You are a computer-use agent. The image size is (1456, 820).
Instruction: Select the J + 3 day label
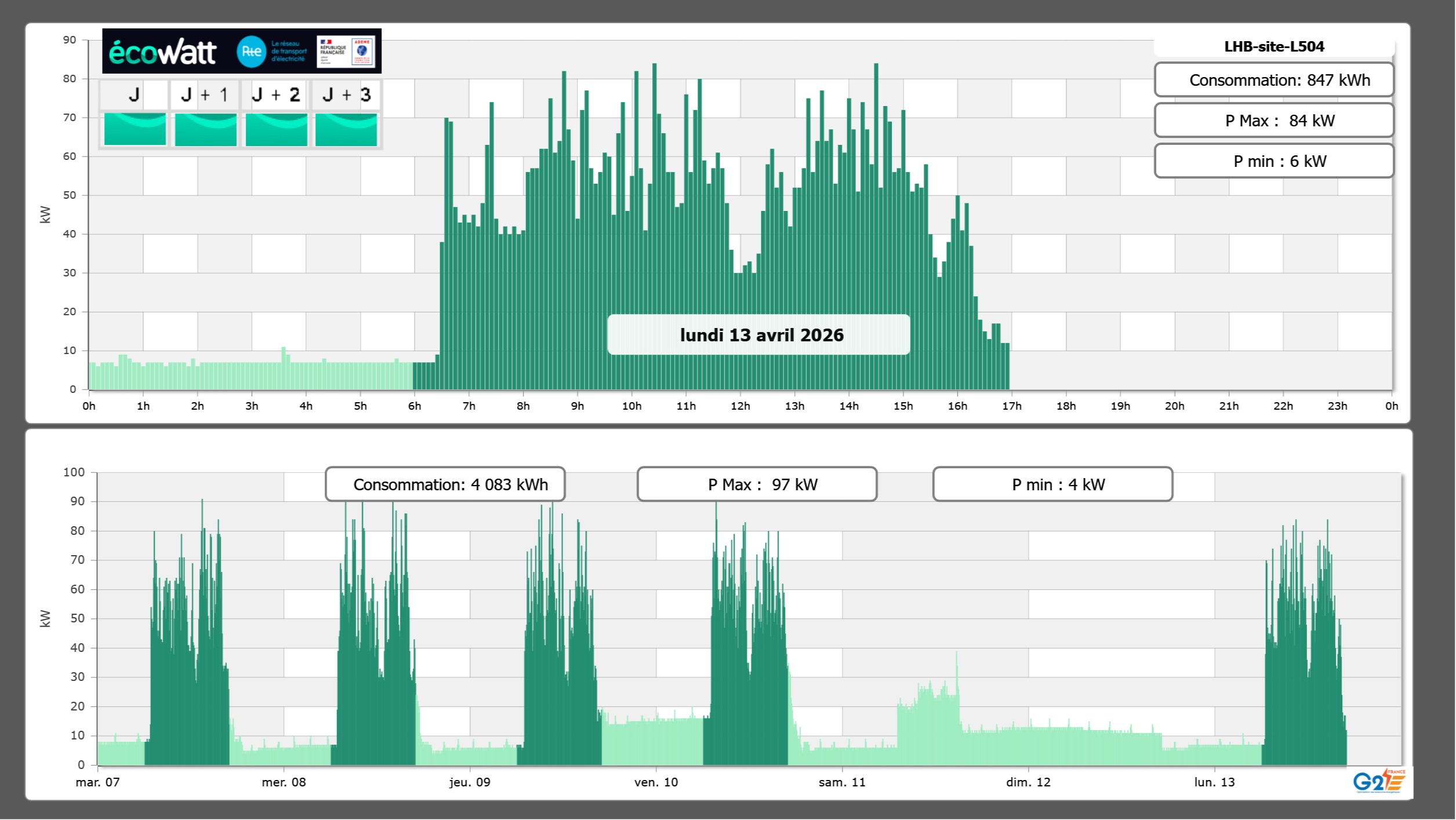tap(346, 94)
